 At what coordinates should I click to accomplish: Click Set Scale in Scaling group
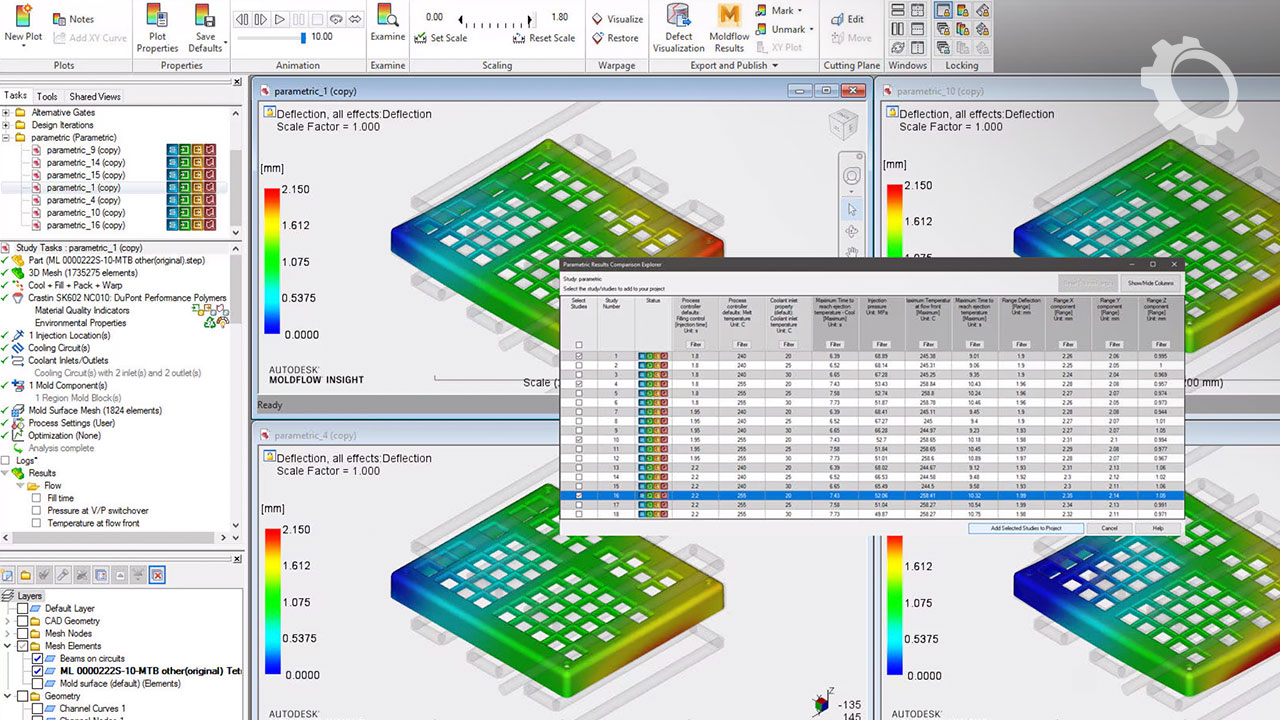pyautogui.click(x=441, y=38)
